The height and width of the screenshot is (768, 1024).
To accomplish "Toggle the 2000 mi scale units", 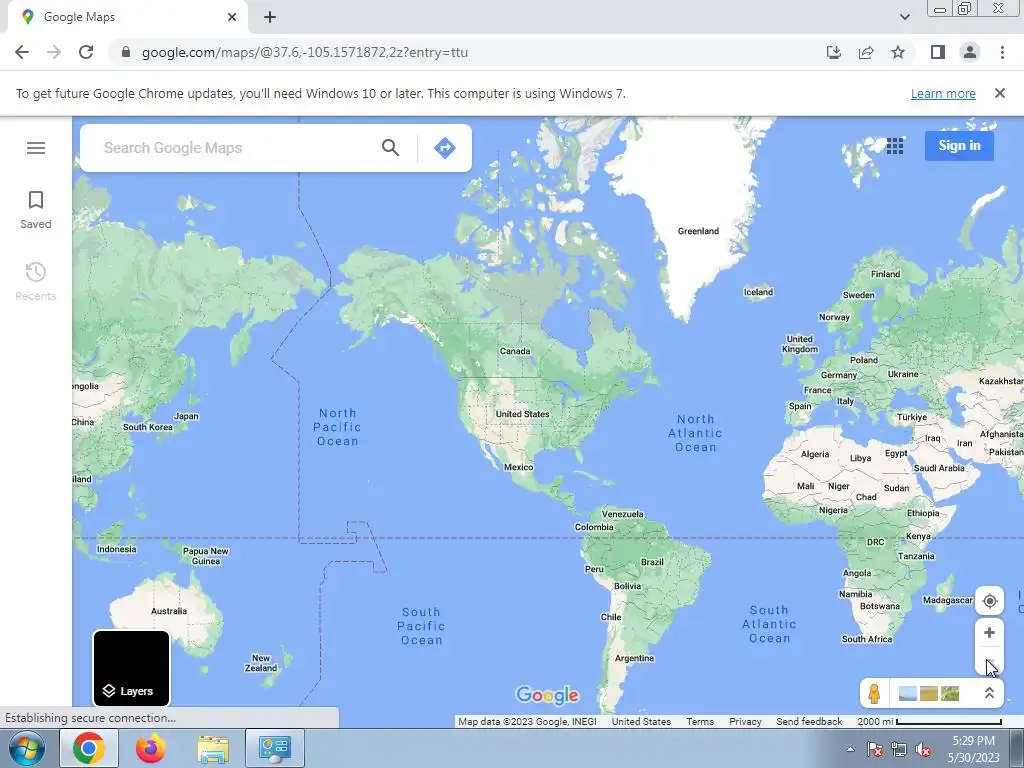I will (x=929, y=722).
